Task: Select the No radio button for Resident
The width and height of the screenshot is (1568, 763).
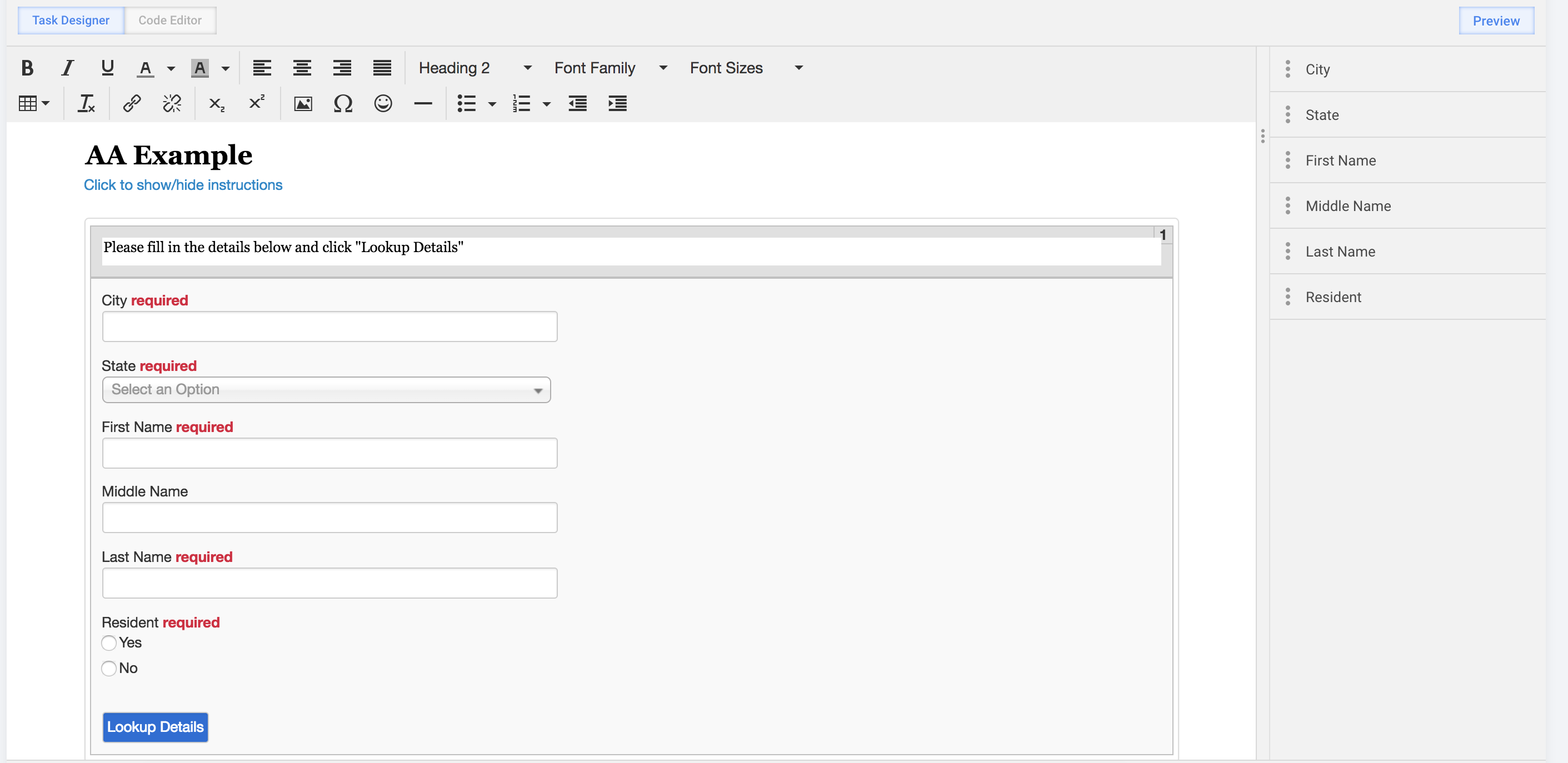Action: click(x=109, y=669)
